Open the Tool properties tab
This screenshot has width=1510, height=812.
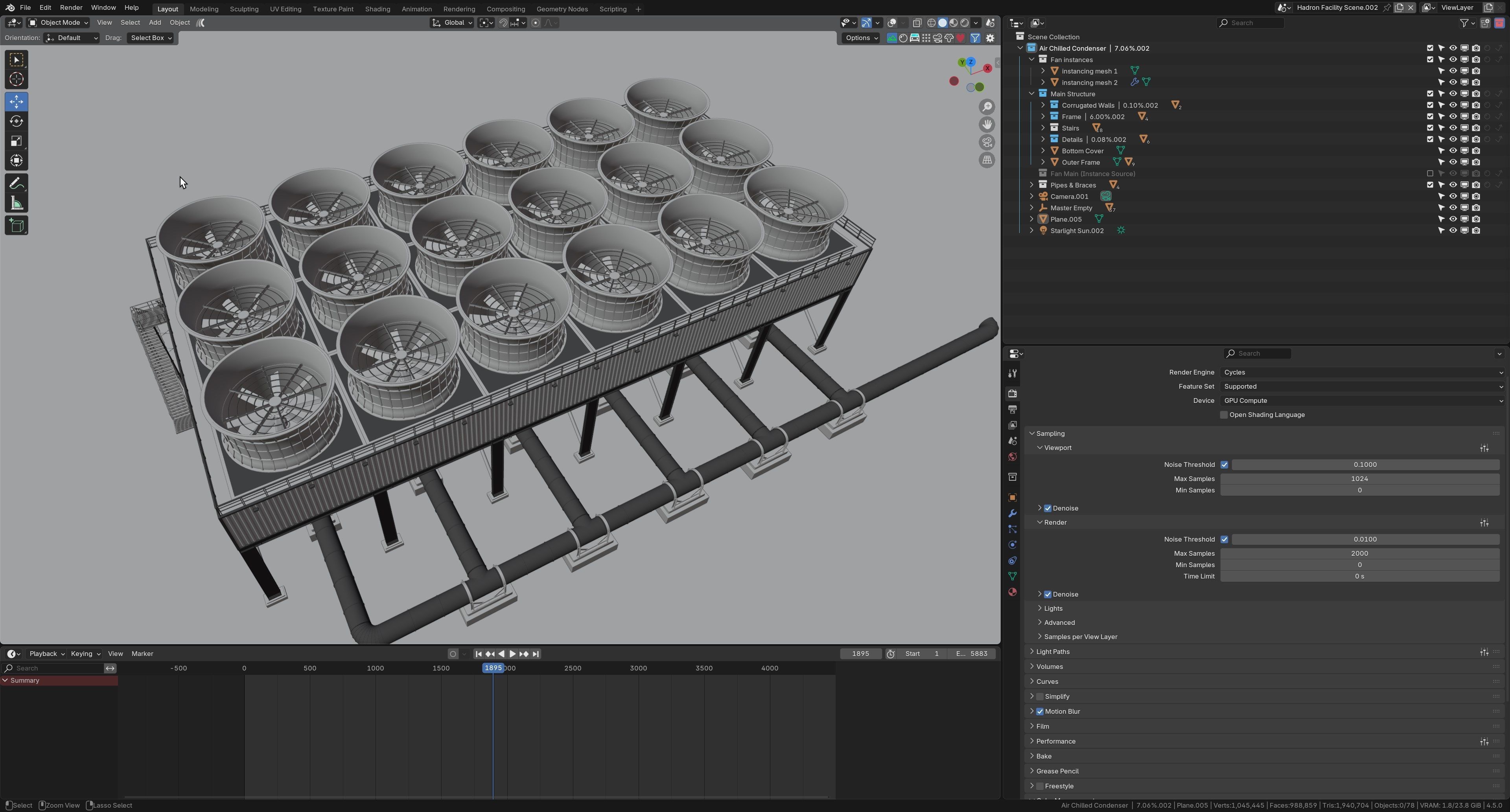(1012, 374)
